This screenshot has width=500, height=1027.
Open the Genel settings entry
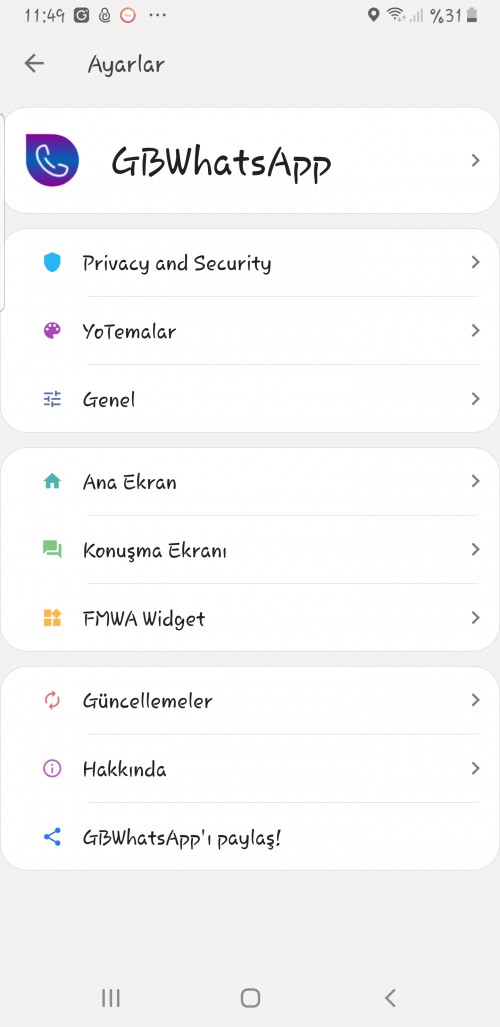pyautogui.click(x=250, y=399)
